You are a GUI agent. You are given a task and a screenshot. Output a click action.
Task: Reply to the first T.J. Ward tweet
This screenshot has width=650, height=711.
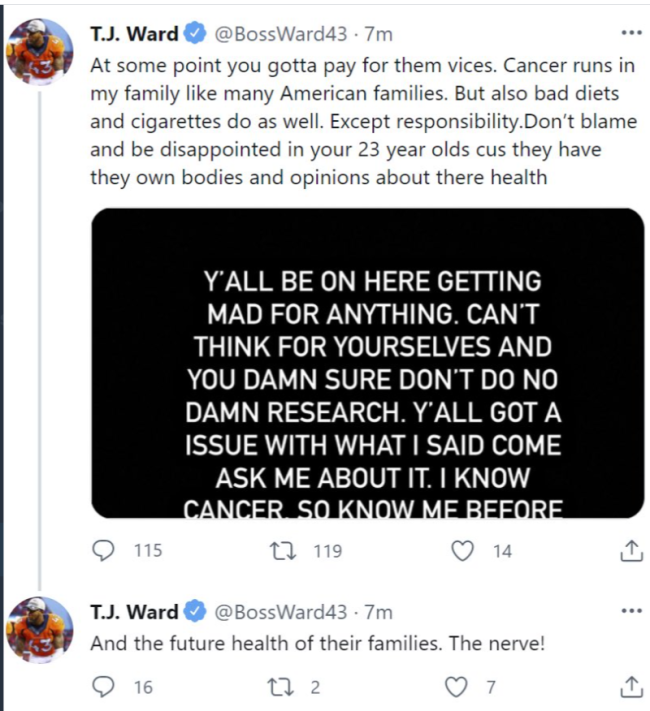(104, 550)
